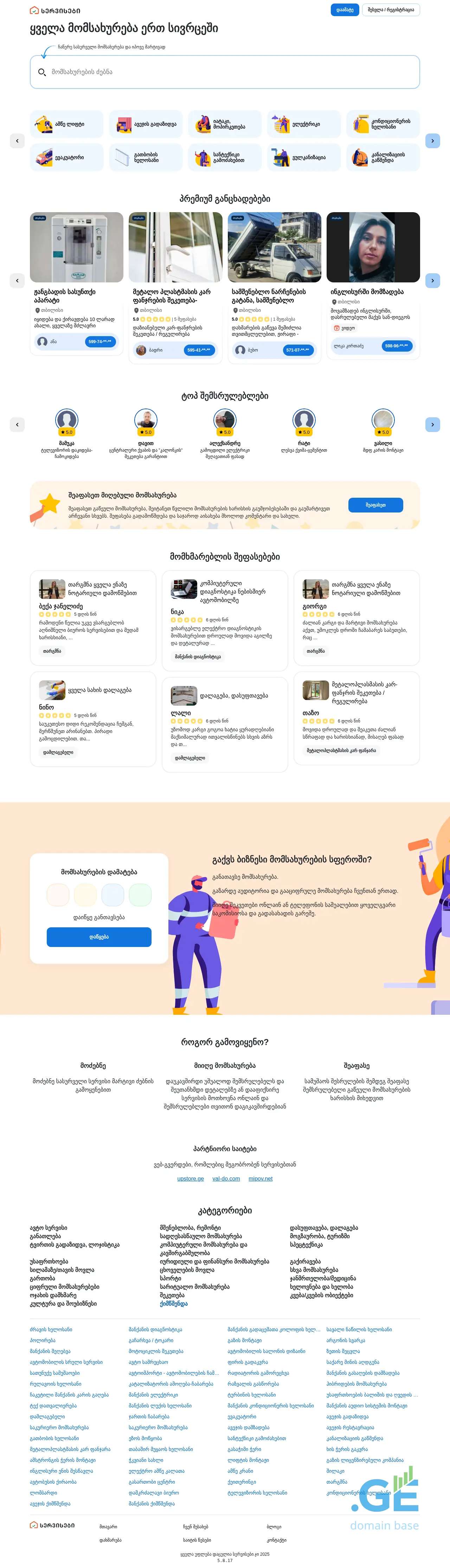Click the შესვლა / რეგისტრაცია button
Screen dimensions: 450x1568
tap(391, 10)
